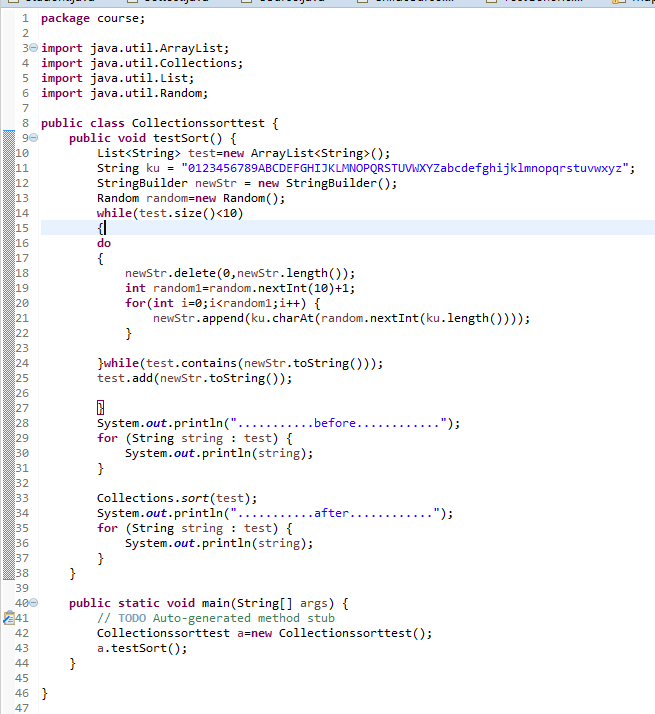Click the println "before" statement
The width and height of the screenshot is (655, 714).
click(278, 423)
